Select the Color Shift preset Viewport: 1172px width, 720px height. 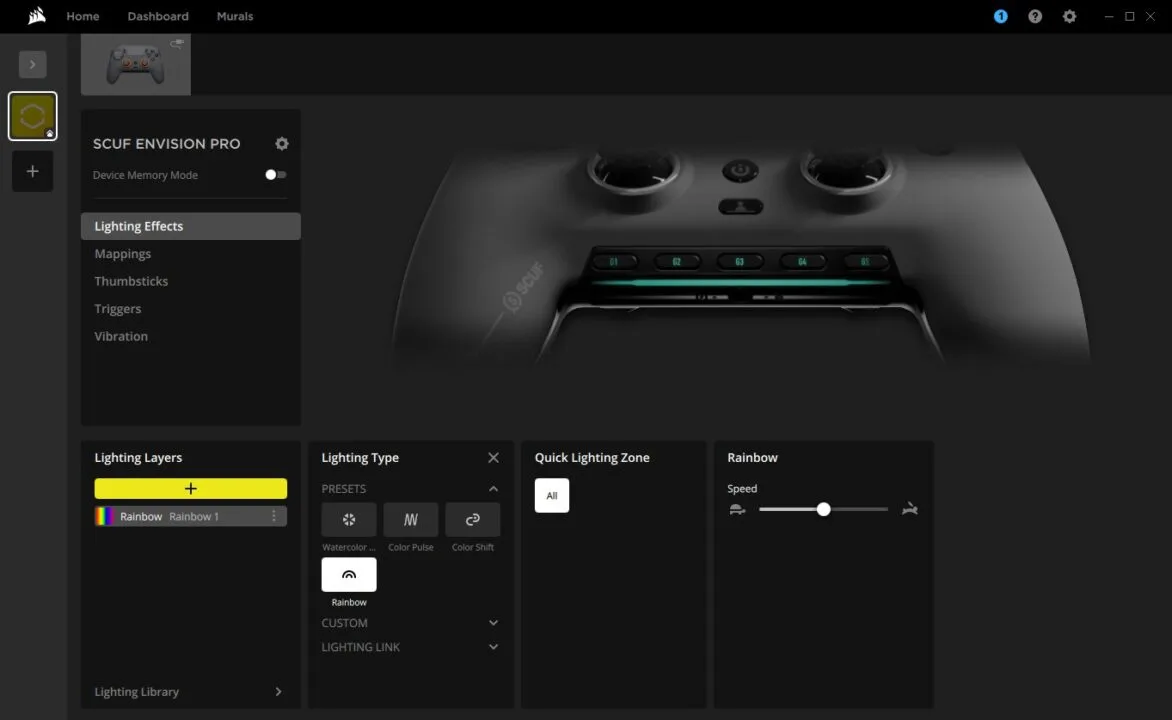tap(472, 519)
